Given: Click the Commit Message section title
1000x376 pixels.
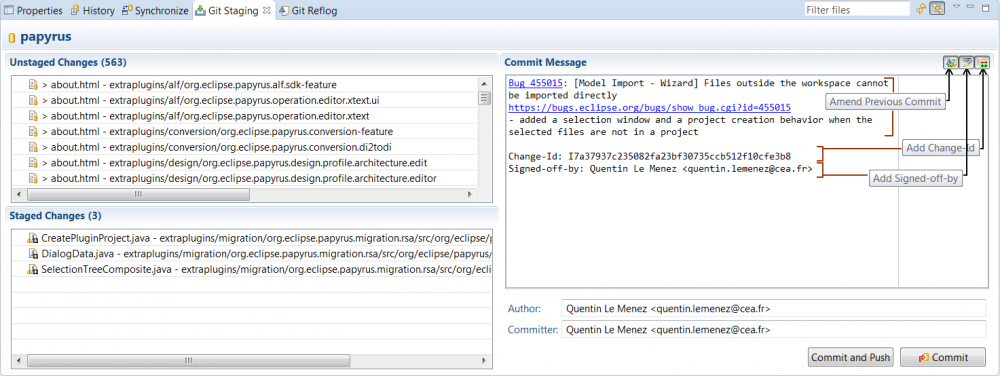Looking at the screenshot, I should [x=545, y=62].
